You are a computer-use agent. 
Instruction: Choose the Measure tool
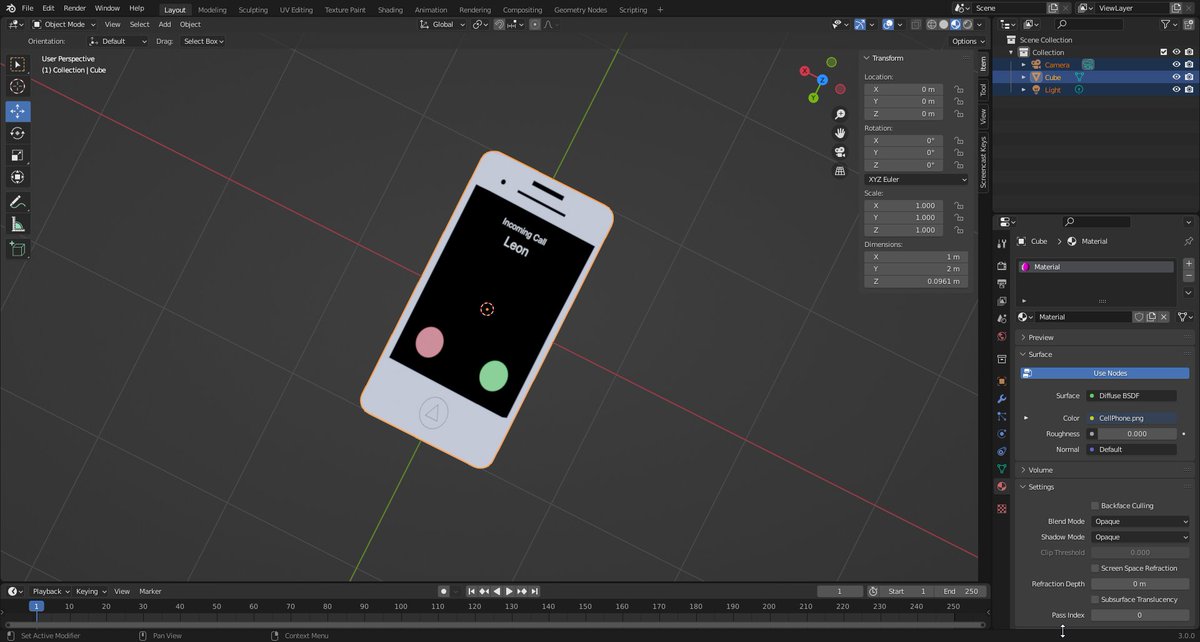coord(18,224)
